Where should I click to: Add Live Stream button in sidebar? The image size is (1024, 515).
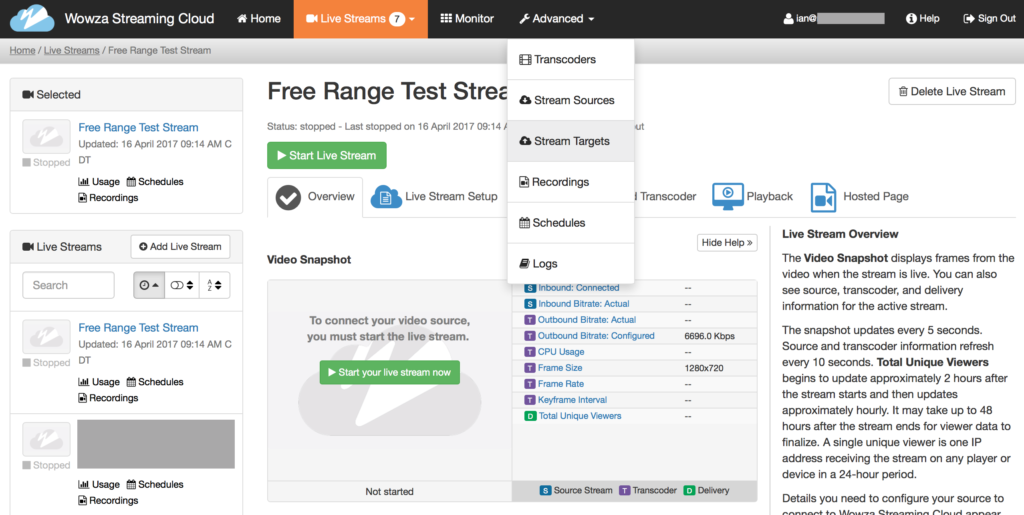(180, 247)
